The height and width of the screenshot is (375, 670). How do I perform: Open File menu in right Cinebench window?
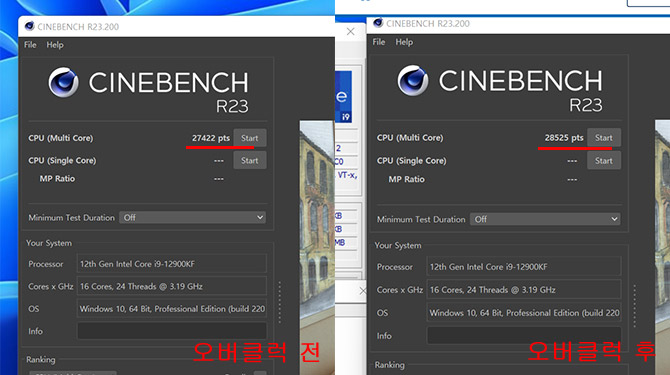(x=379, y=42)
